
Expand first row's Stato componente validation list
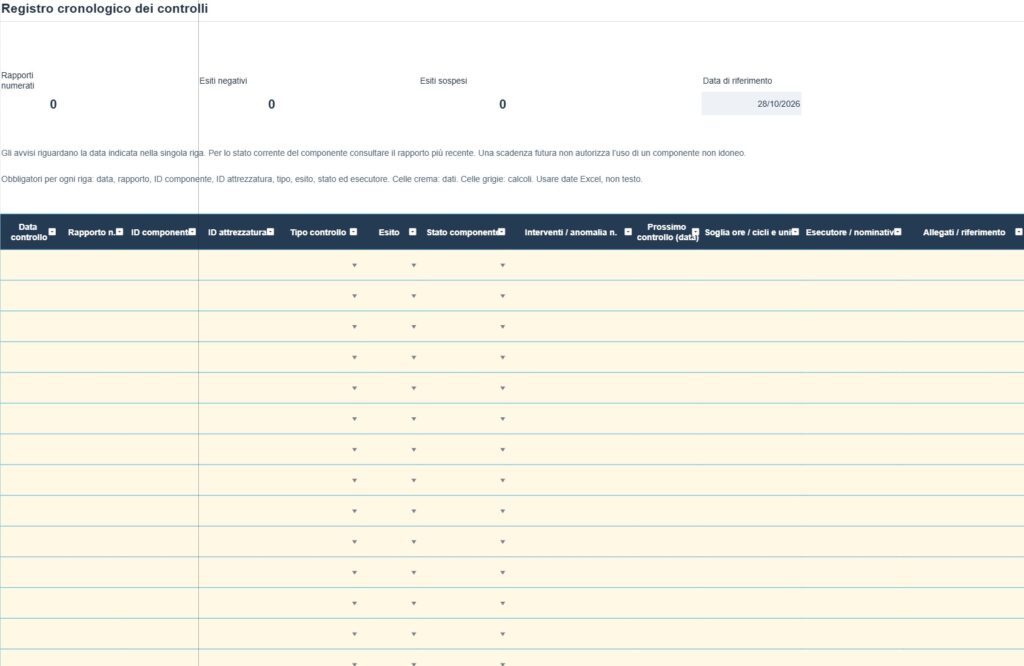click(x=503, y=266)
